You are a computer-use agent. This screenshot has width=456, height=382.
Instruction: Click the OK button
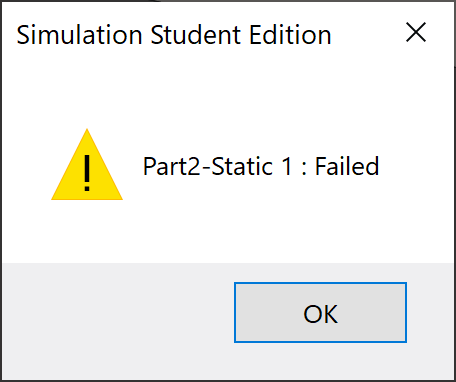(x=320, y=312)
